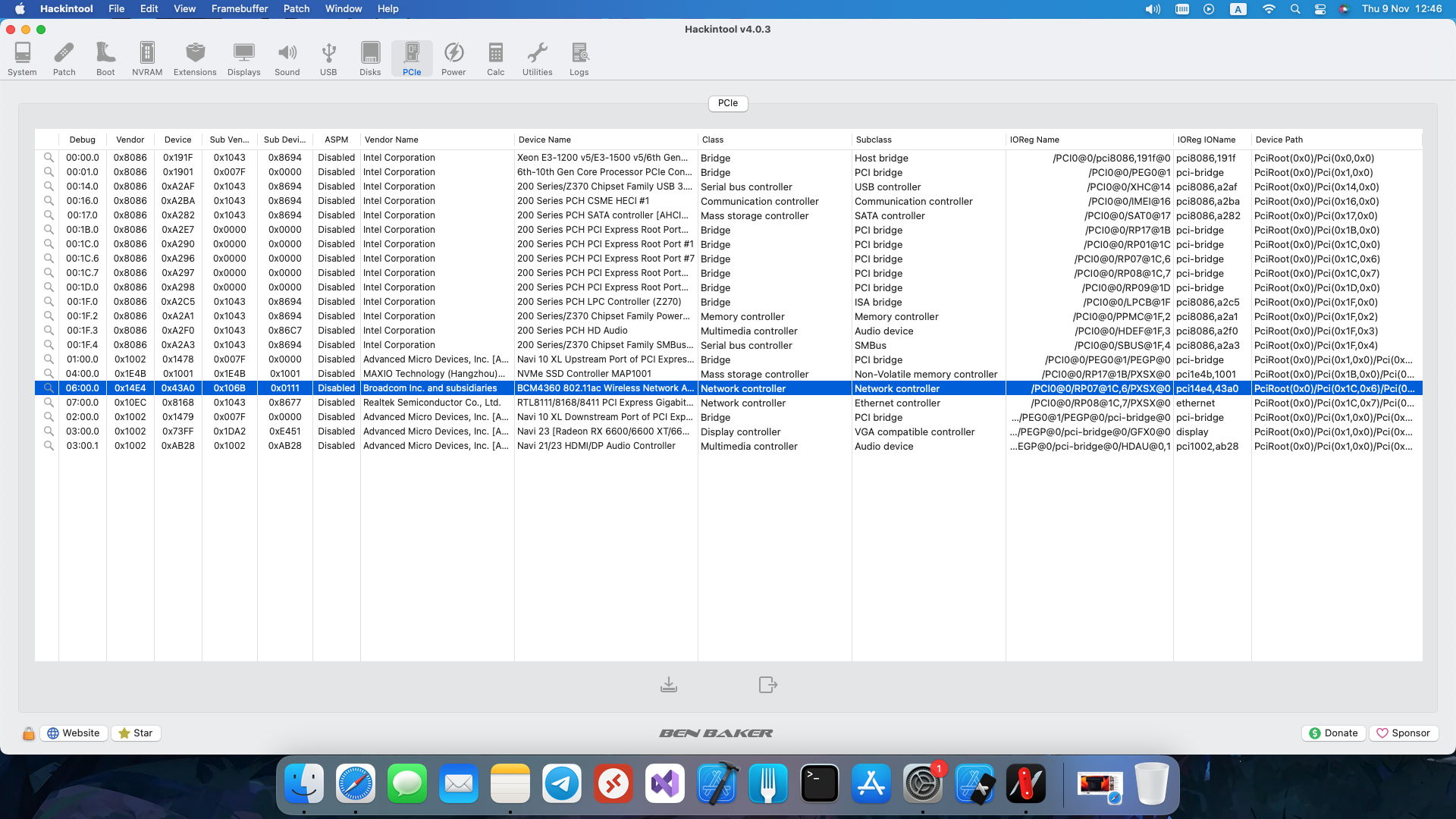Select the Patch section icon
This screenshot has height=819, width=1456.
(x=64, y=58)
